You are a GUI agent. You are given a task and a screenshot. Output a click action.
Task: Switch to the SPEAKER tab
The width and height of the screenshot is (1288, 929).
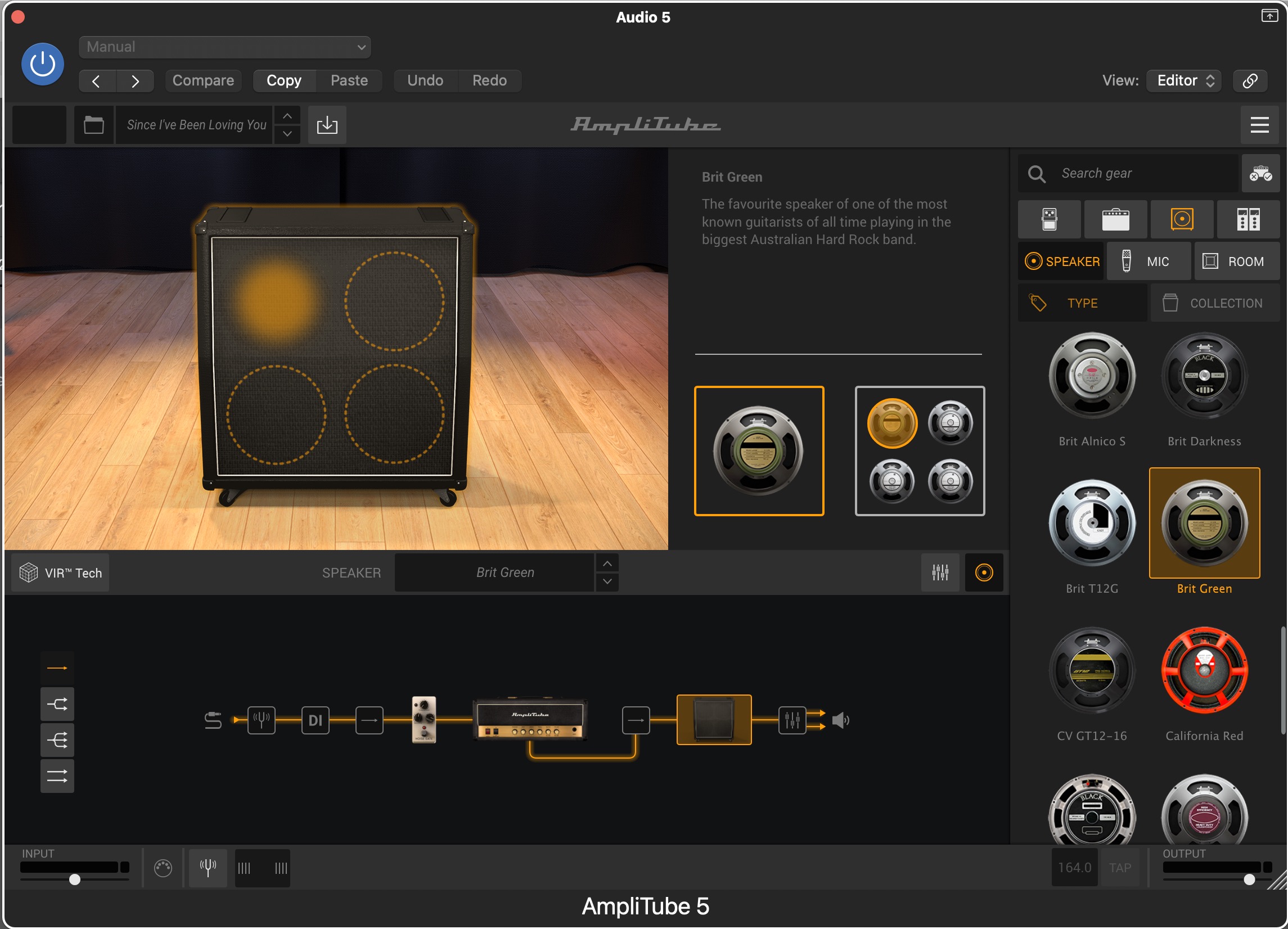tap(1062, 262)
